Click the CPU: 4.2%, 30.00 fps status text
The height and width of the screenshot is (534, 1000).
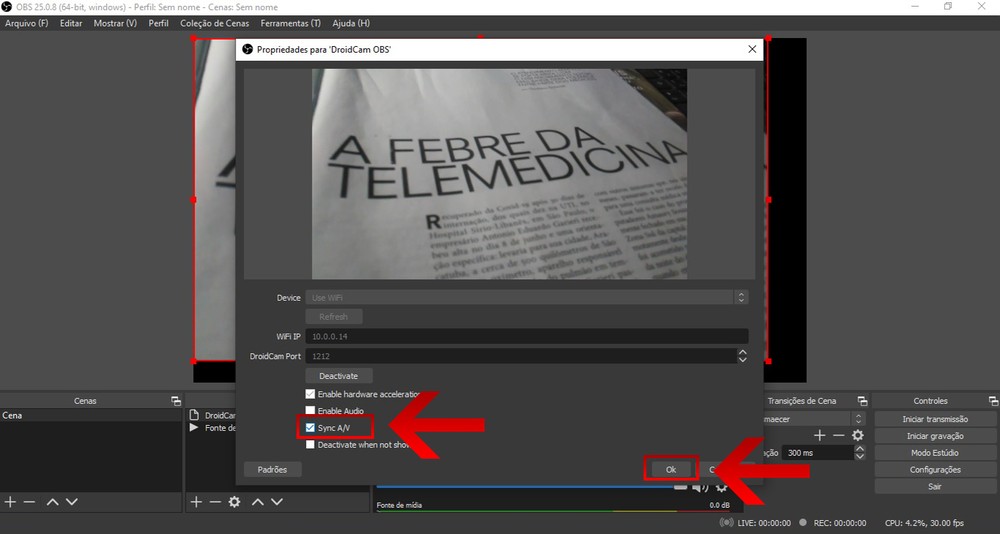point(924,523)
